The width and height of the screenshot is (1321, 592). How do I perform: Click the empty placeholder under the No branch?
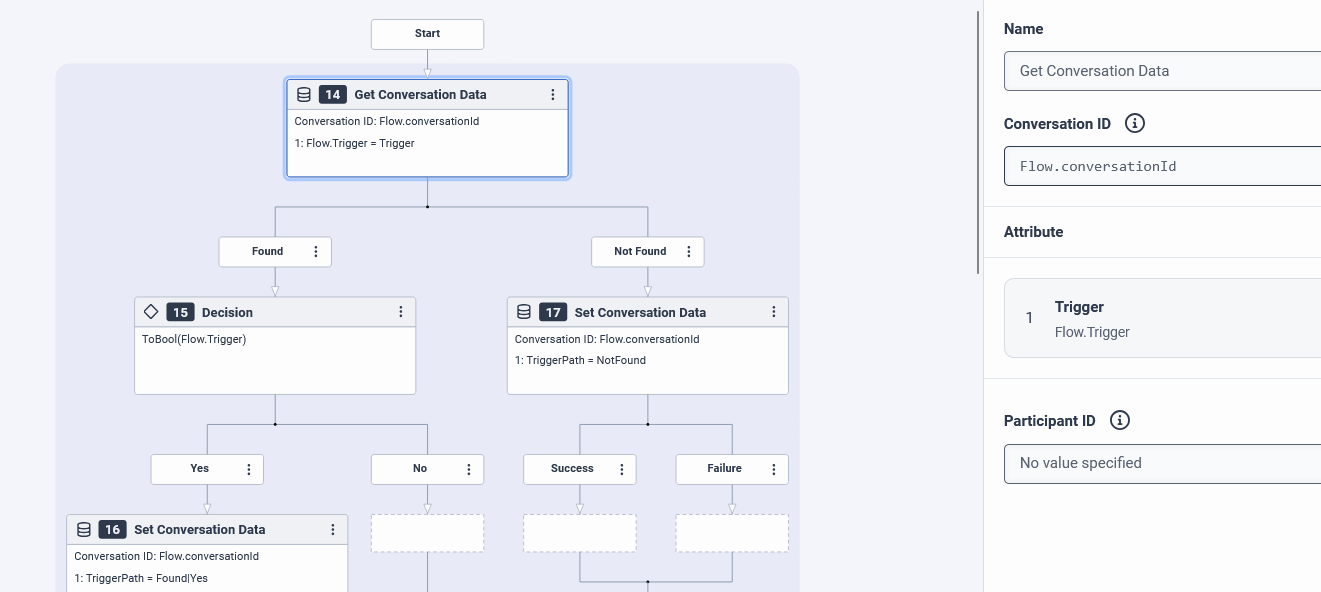(x=427, y=533)
